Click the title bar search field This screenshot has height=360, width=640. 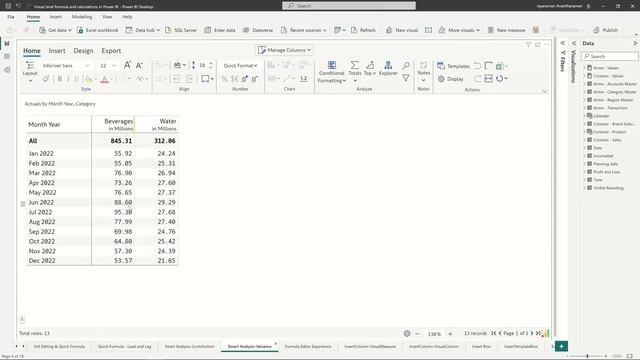[349, 6]
